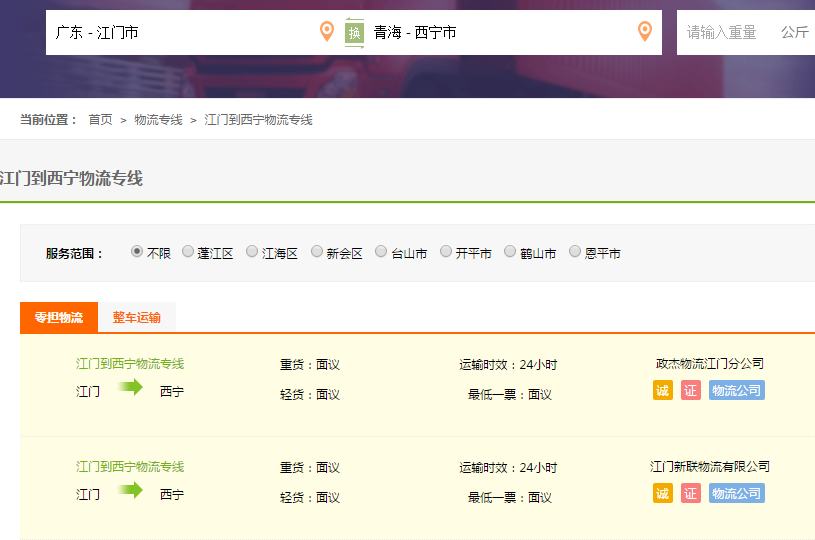Select the 开平市 radio button

point(445,252)
